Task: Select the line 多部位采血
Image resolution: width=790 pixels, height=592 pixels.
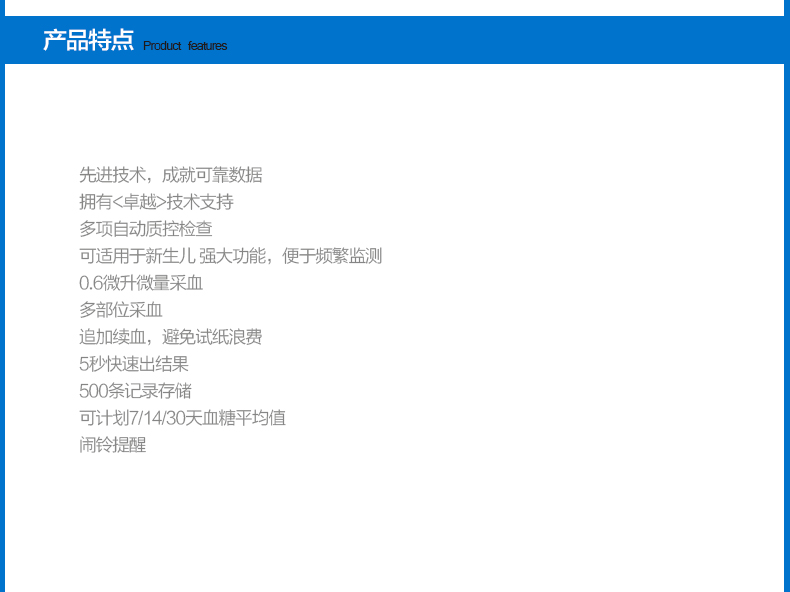Action: coord(121,310)
